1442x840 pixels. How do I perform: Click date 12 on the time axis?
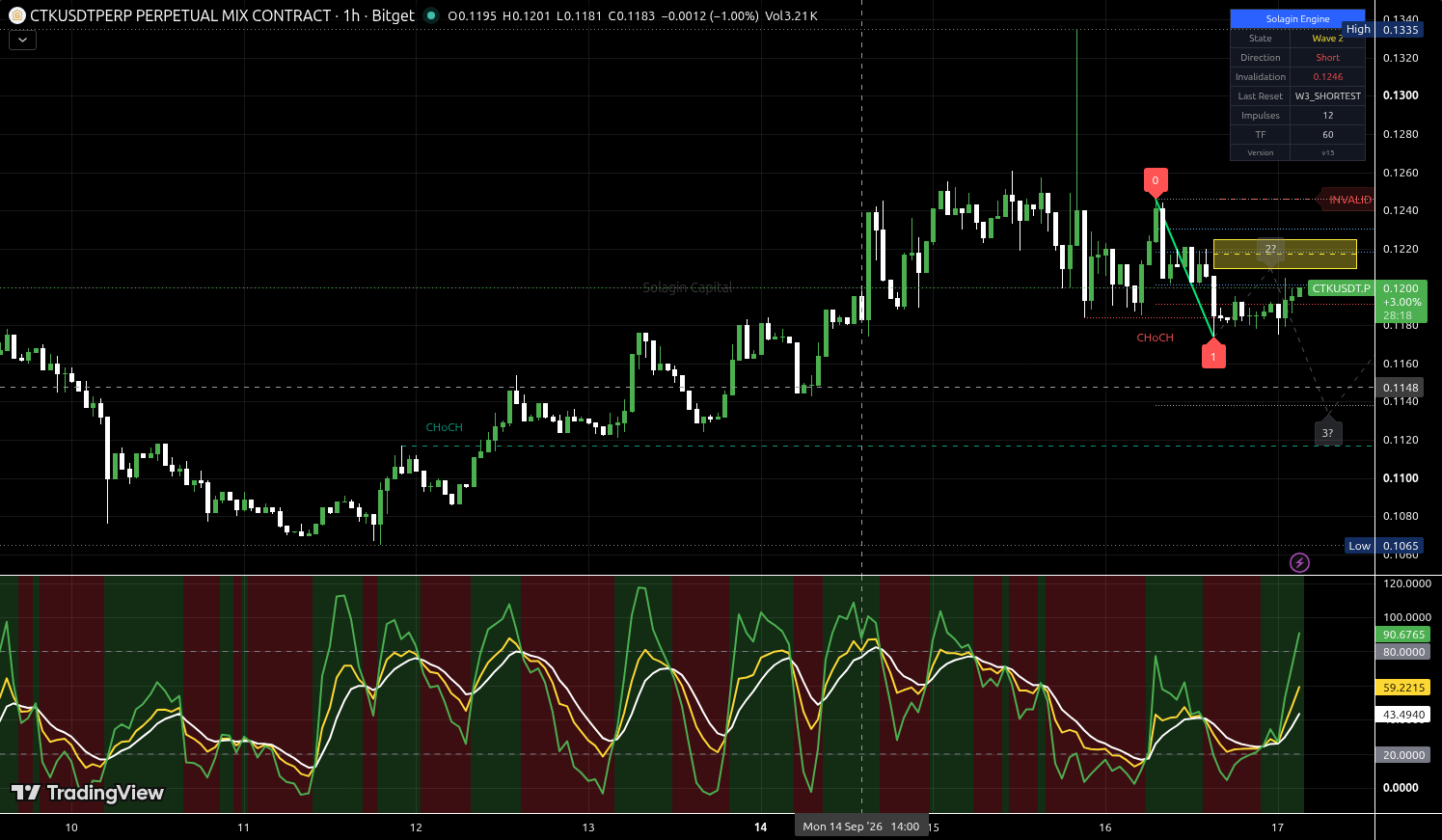point(416,827)
